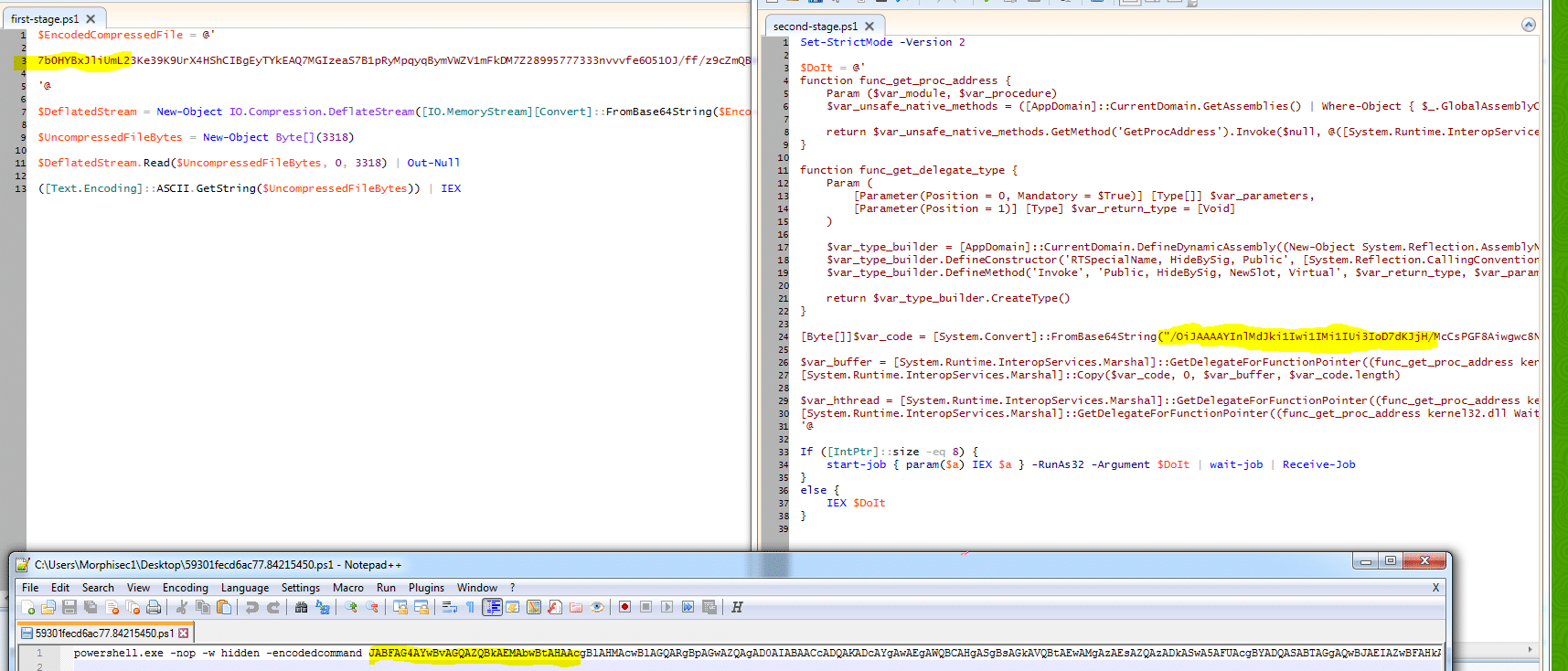
Task: Open Folder as Workspace icon
Action: 576,607
